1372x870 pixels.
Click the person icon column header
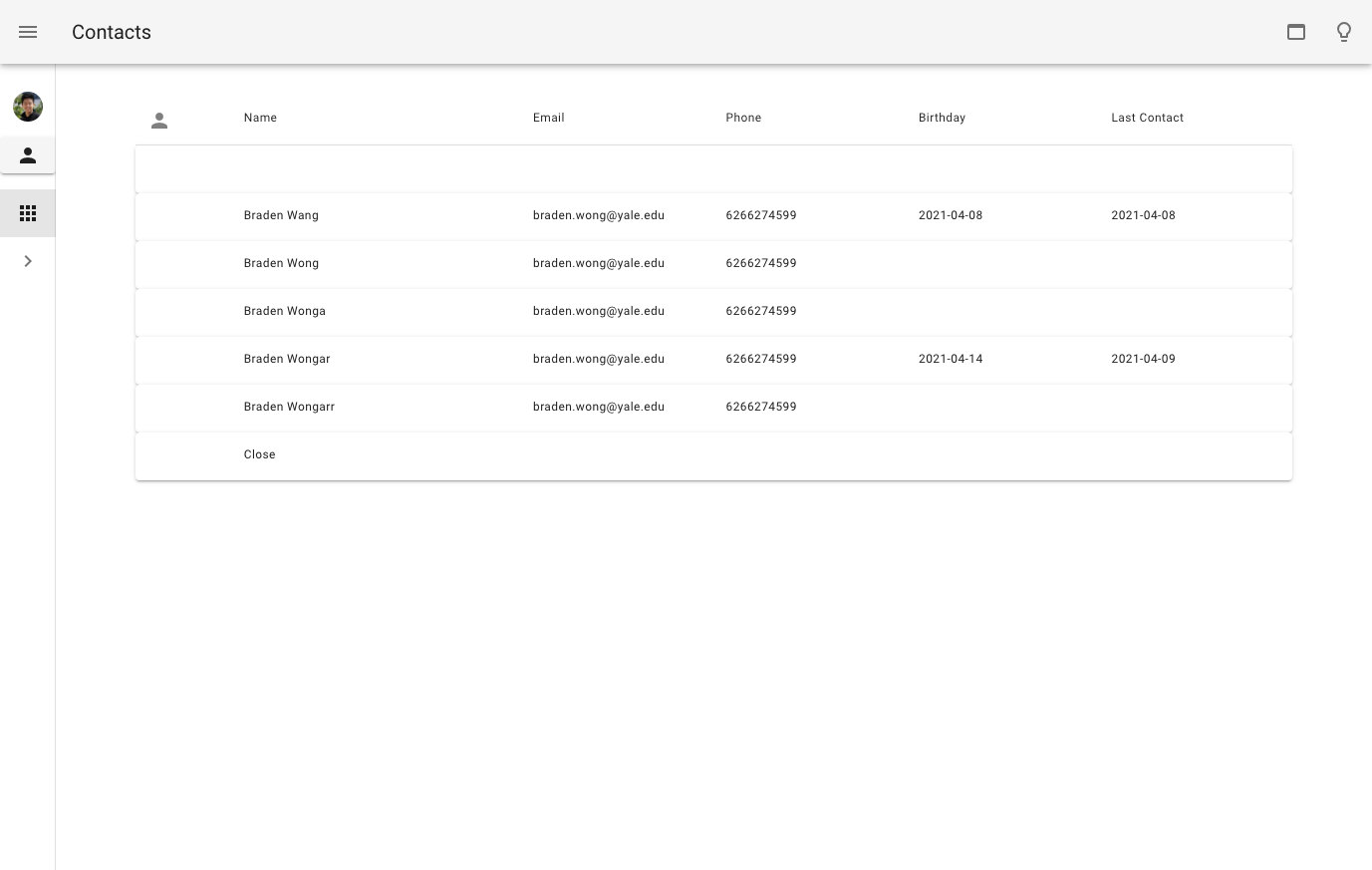(159, 121)
